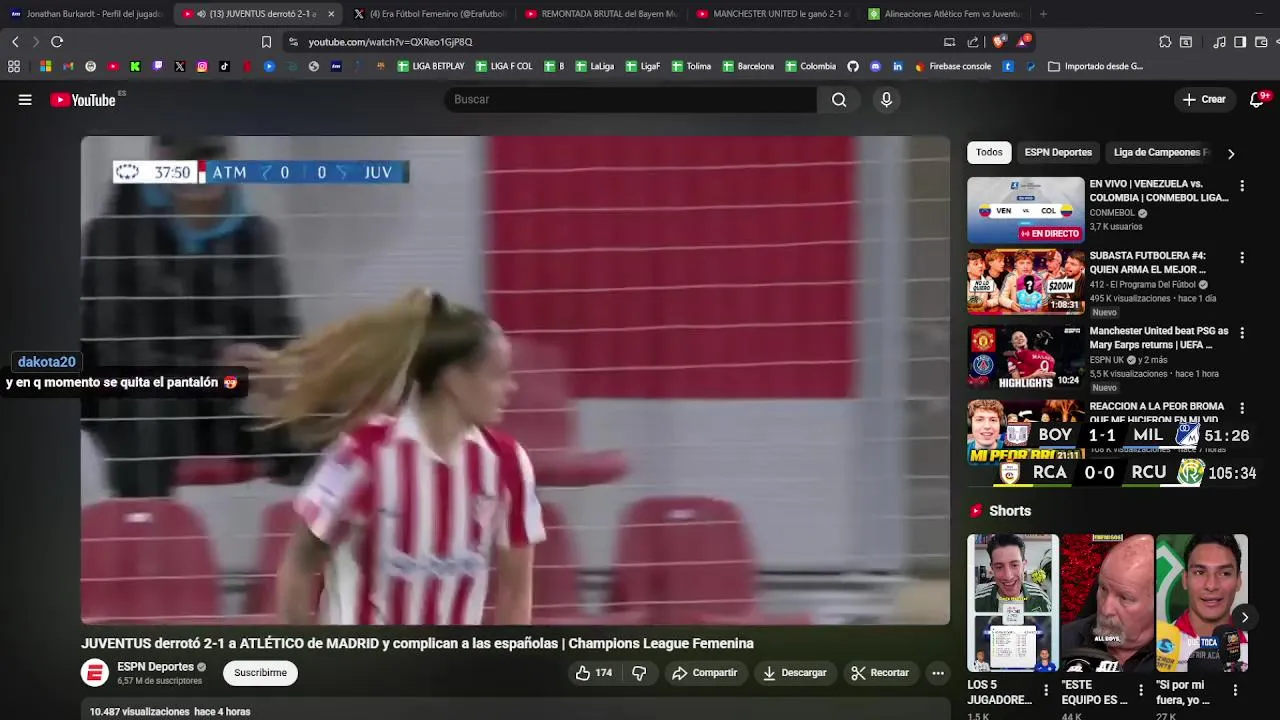Viewport: 1280px width, 720px height.
Task: Switch to the MANCHESTER UNITED le ganó tab
Action: tap(772, 14)
